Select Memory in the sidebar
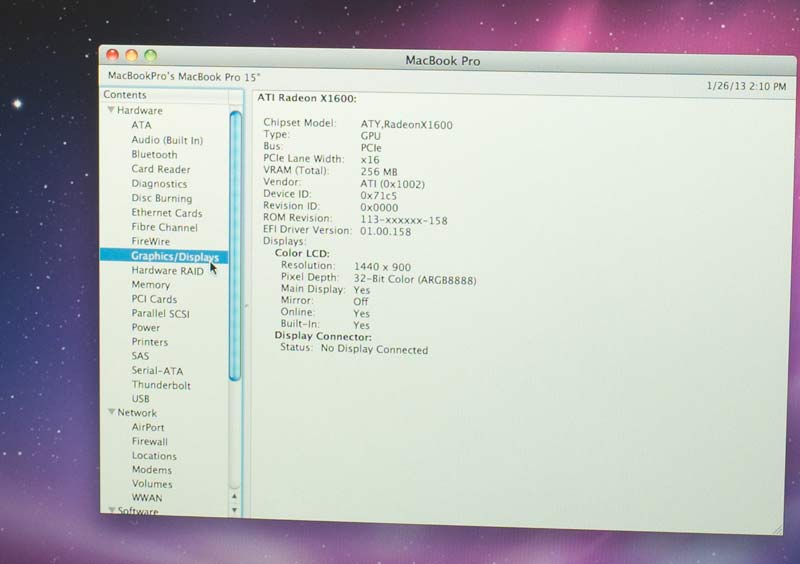The height and width of the screenshot is (564, 800). tap(151, 285)
